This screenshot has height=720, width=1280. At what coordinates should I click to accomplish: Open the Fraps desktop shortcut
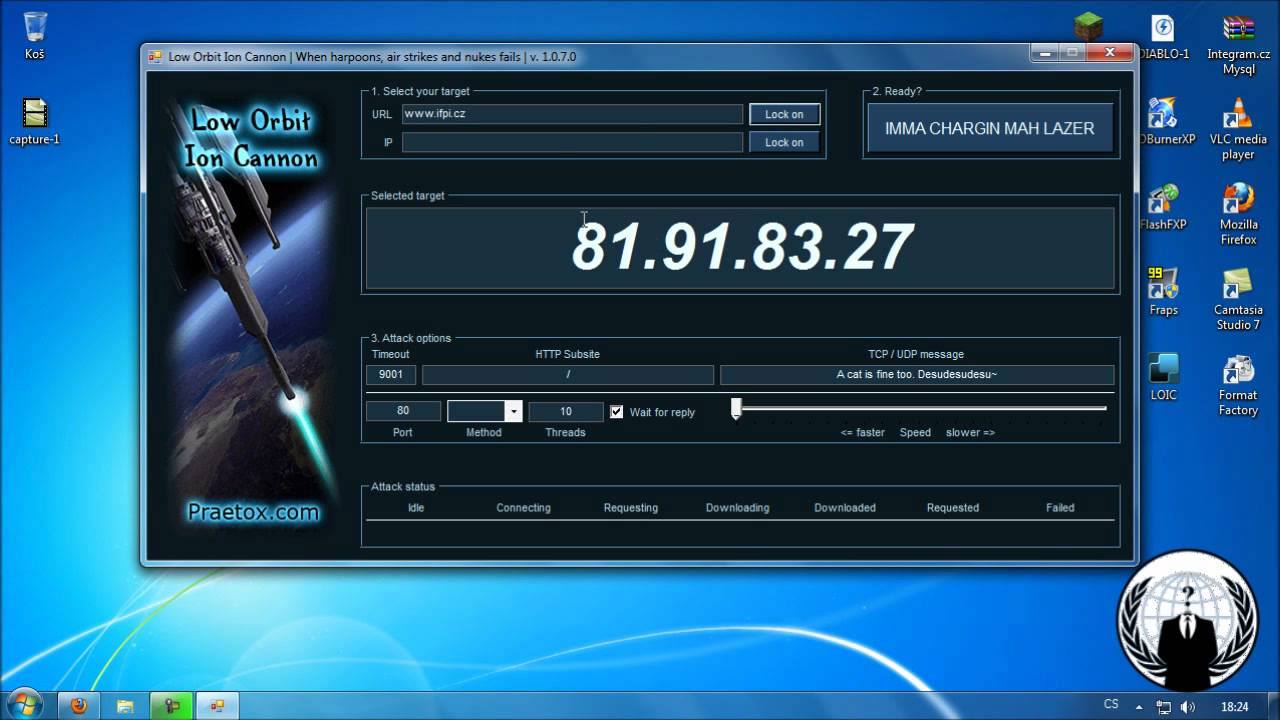coord(1163,292)
